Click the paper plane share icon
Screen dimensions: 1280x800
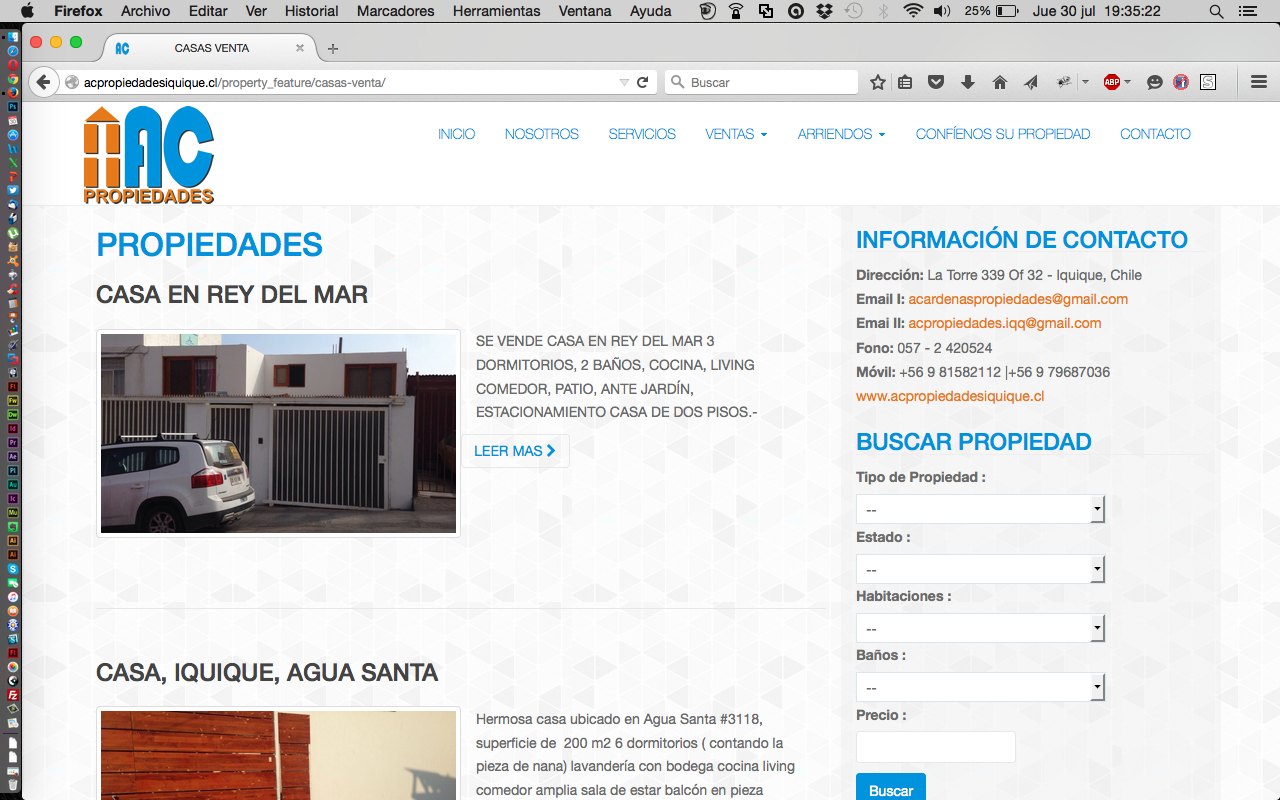pos(1031,82)
